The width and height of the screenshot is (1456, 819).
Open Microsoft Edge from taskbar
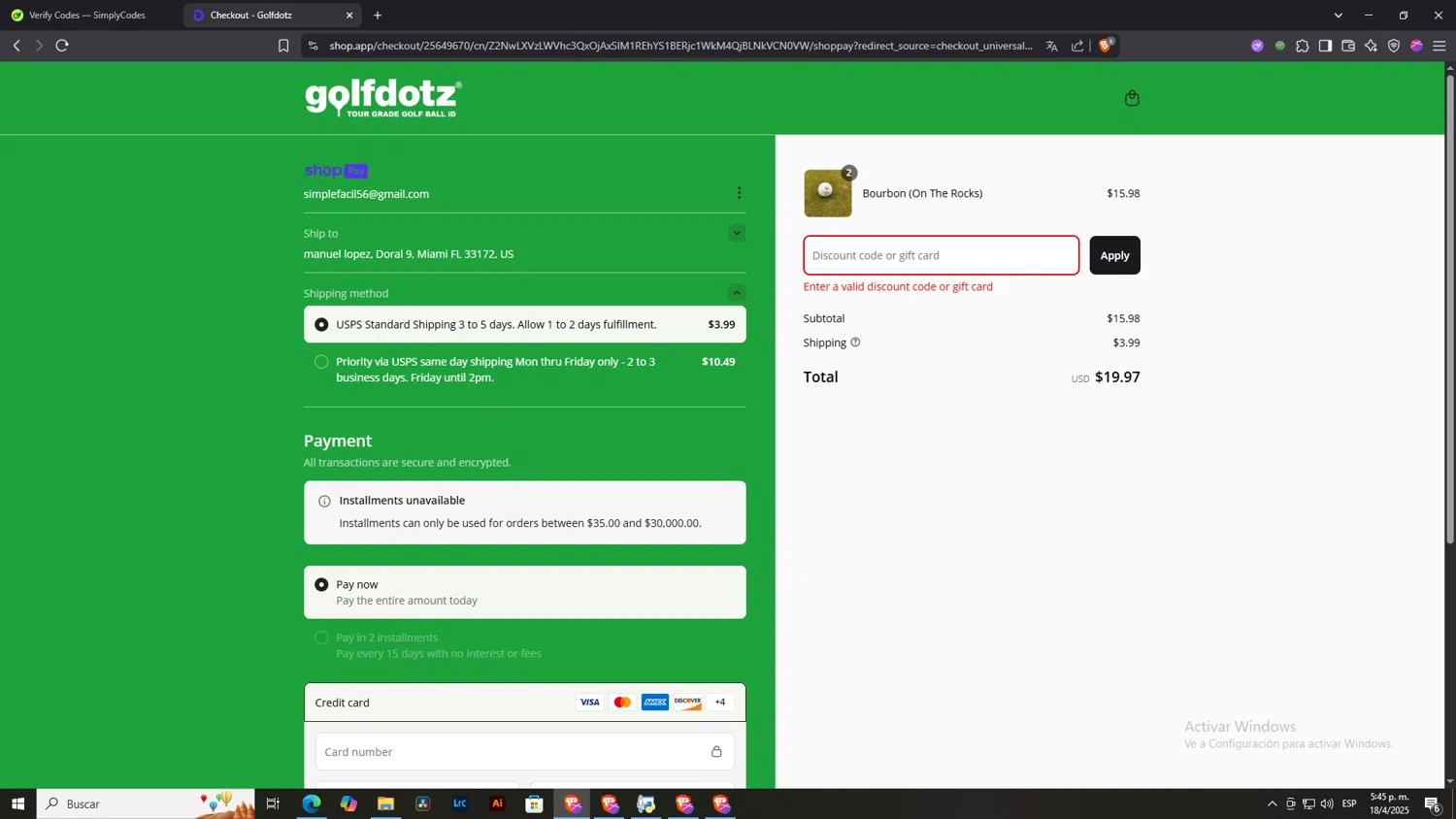tap(311, 803)
